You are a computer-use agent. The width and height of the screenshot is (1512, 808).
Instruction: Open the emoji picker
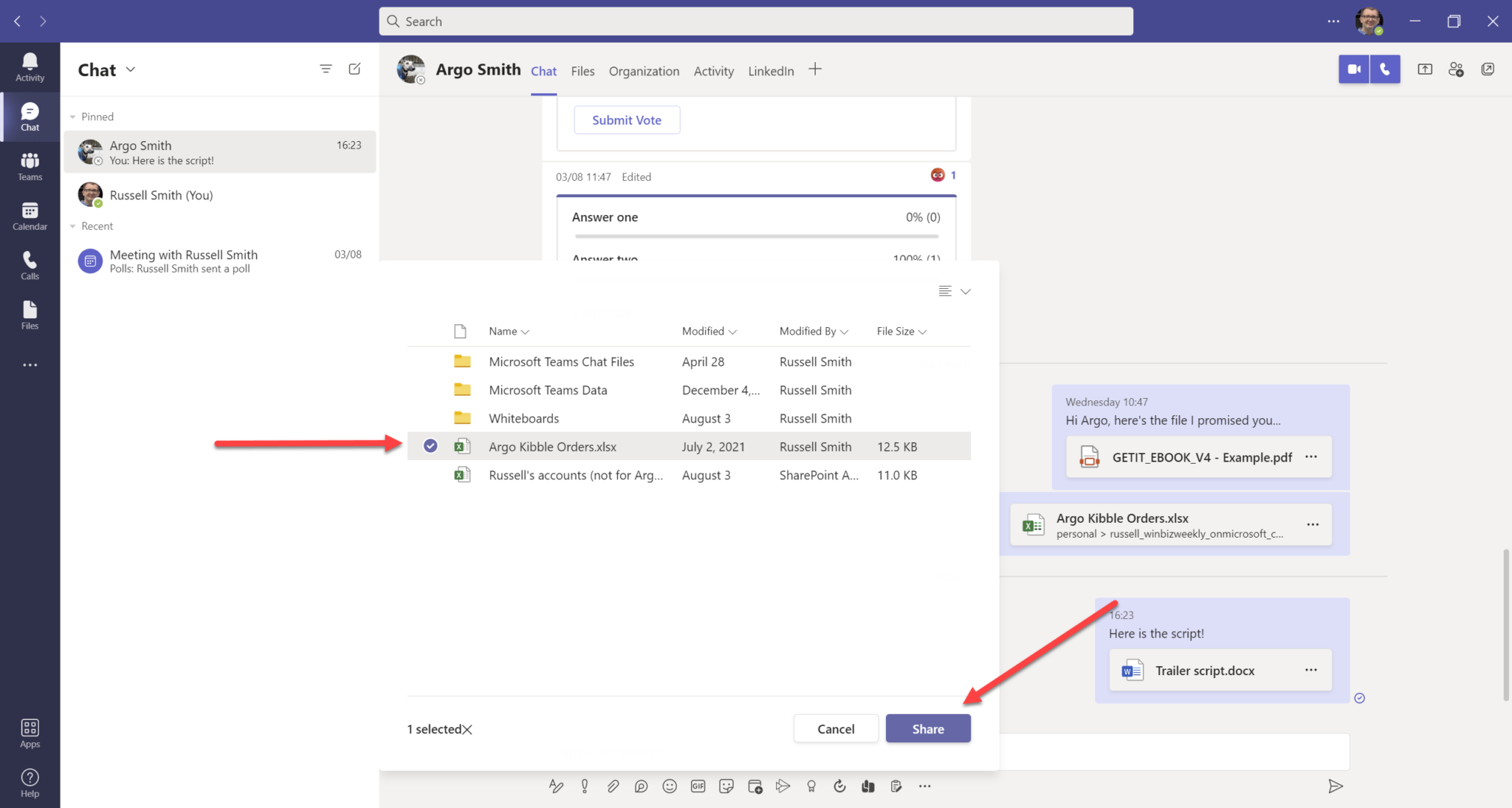click(x=670, y=787)
